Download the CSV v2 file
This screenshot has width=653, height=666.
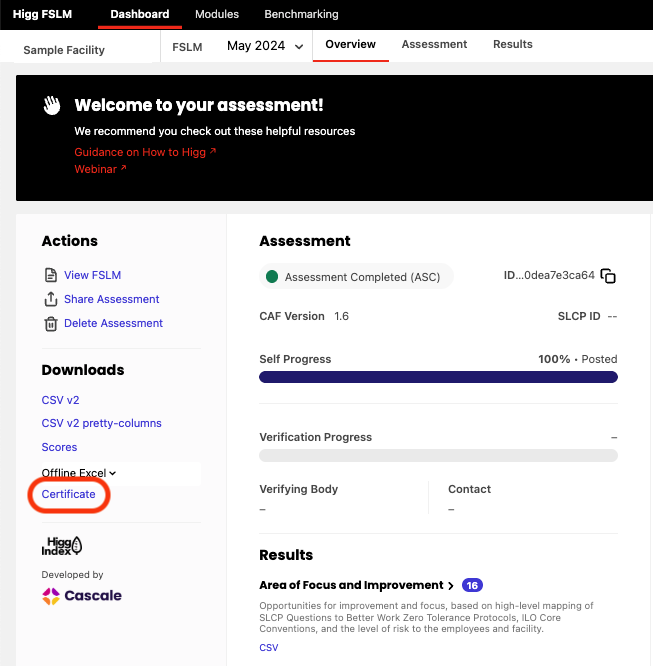pos(60,400)
